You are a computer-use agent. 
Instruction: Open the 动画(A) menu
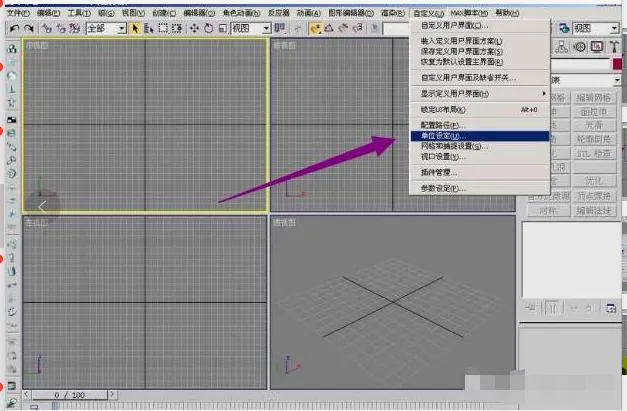(x=309, y=13)
